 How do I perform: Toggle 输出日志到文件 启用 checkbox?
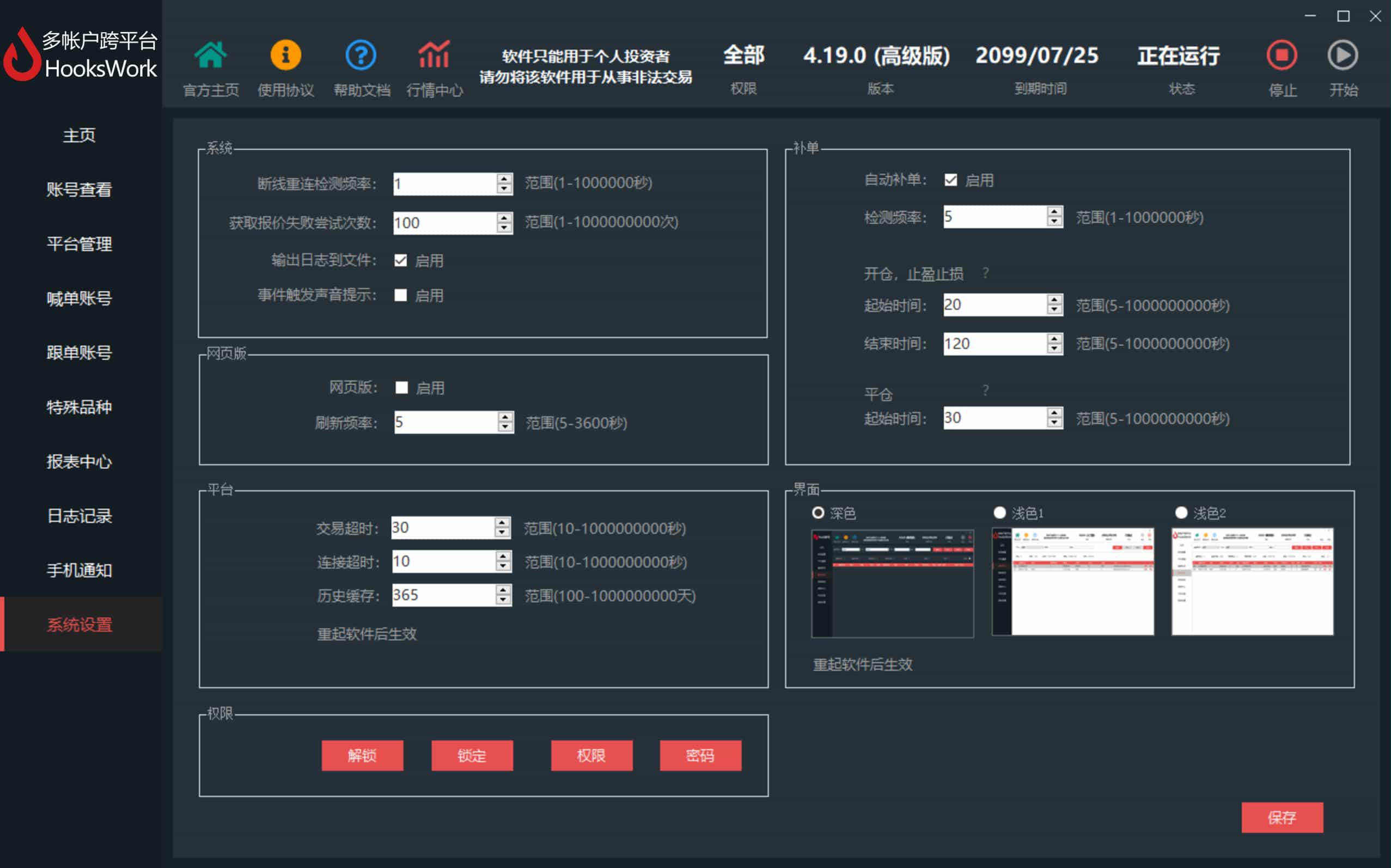pyautogui.click(x=401, y=261)
